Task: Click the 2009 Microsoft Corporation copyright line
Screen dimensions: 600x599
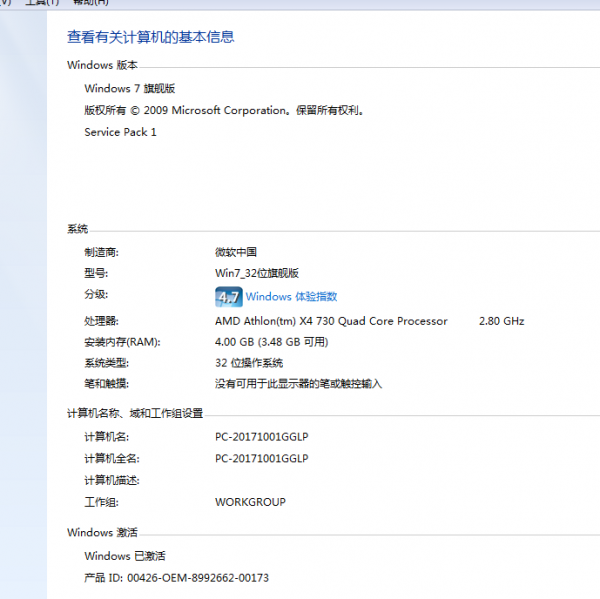Action: coord(224,110)
